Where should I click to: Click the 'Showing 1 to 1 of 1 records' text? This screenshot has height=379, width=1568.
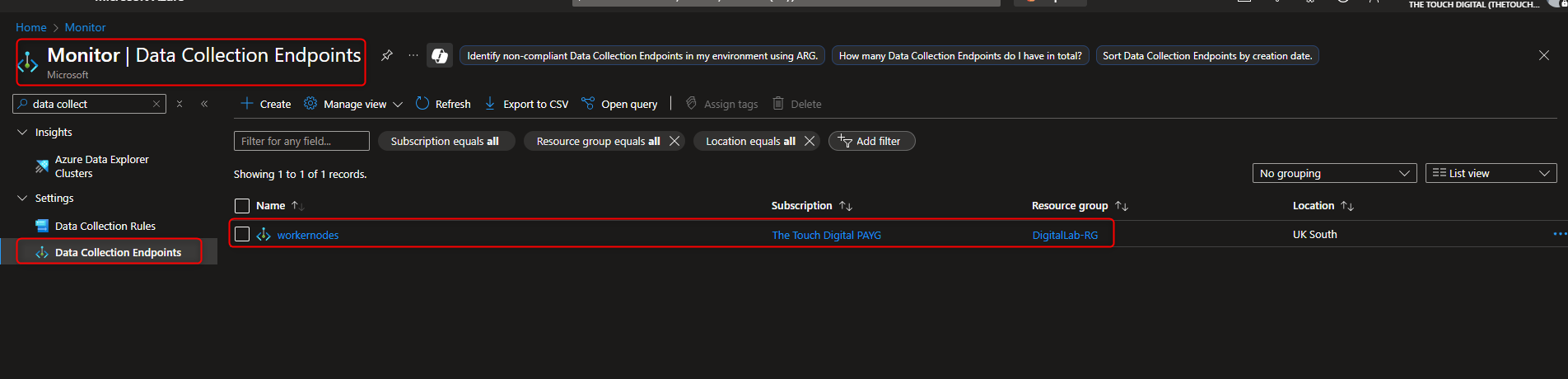(x=300, y=174)
